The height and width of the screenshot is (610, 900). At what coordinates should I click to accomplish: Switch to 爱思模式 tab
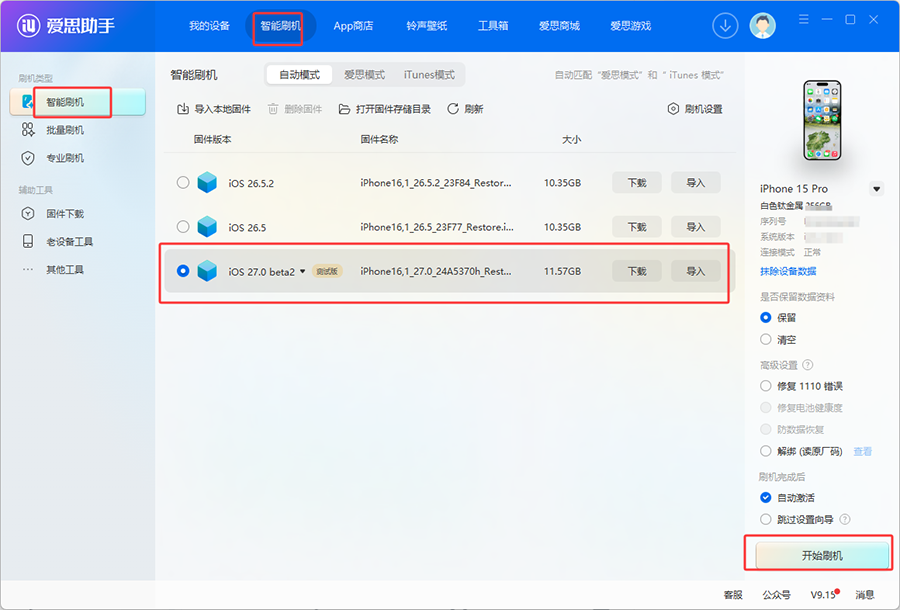click(x=364, y=75)
